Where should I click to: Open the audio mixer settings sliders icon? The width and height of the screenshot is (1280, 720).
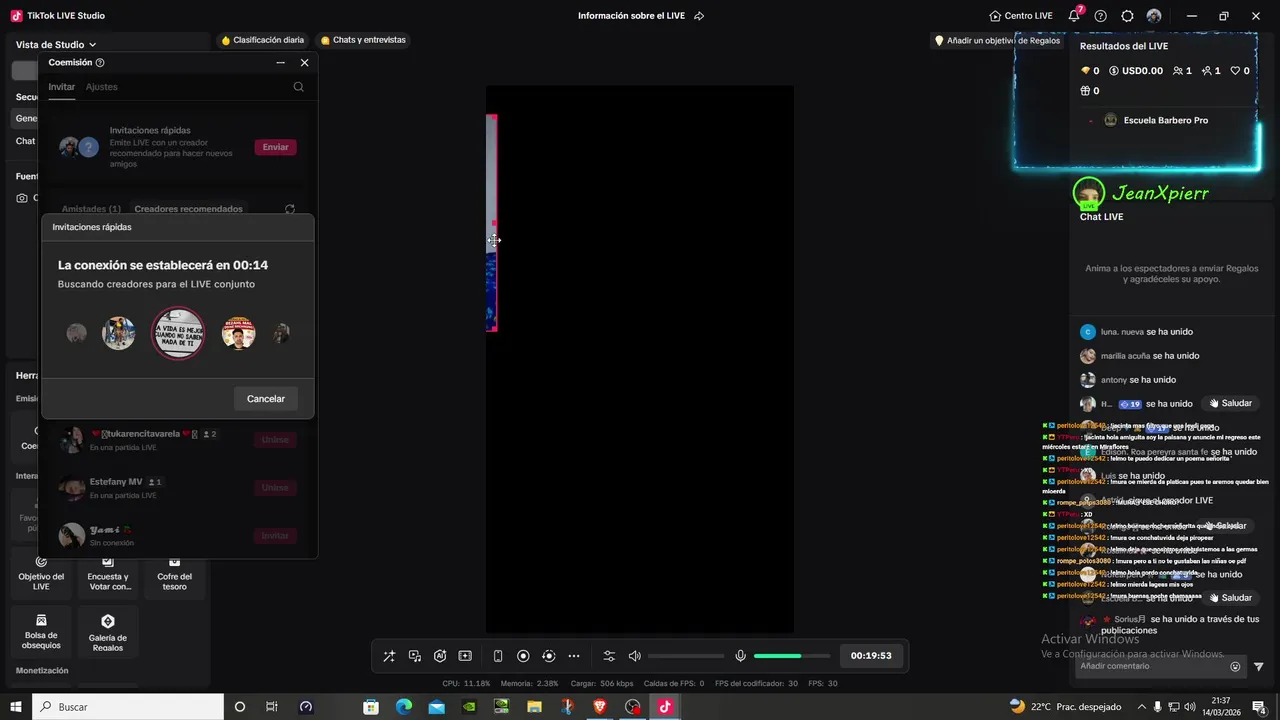[x=609, y=656]
